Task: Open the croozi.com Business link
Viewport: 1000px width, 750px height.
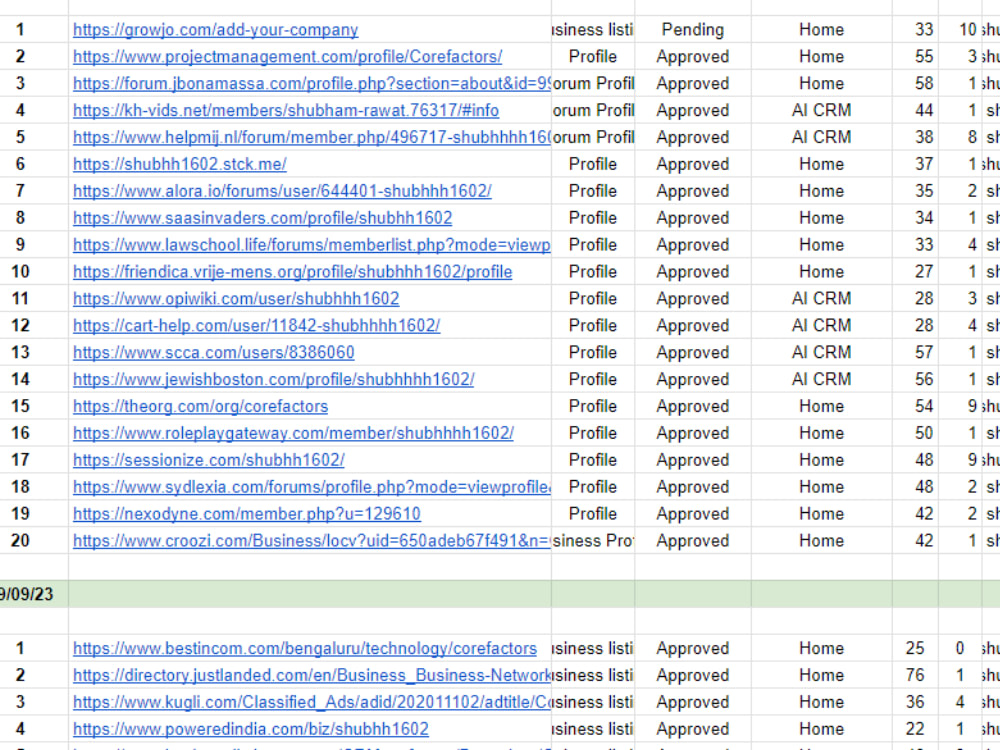Action: [311, 540]
